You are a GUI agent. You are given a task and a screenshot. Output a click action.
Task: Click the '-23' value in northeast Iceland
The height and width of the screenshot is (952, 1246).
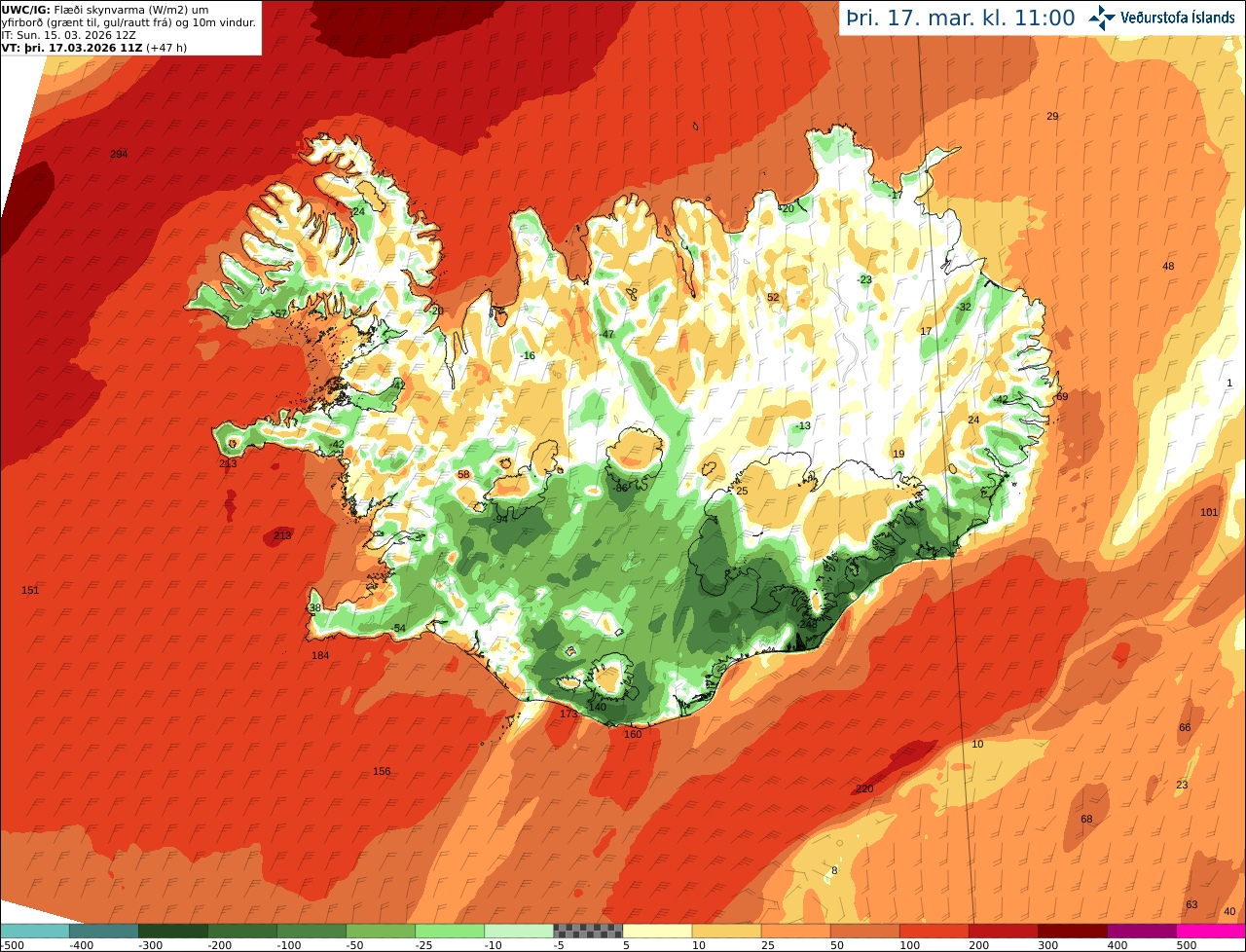863,280
